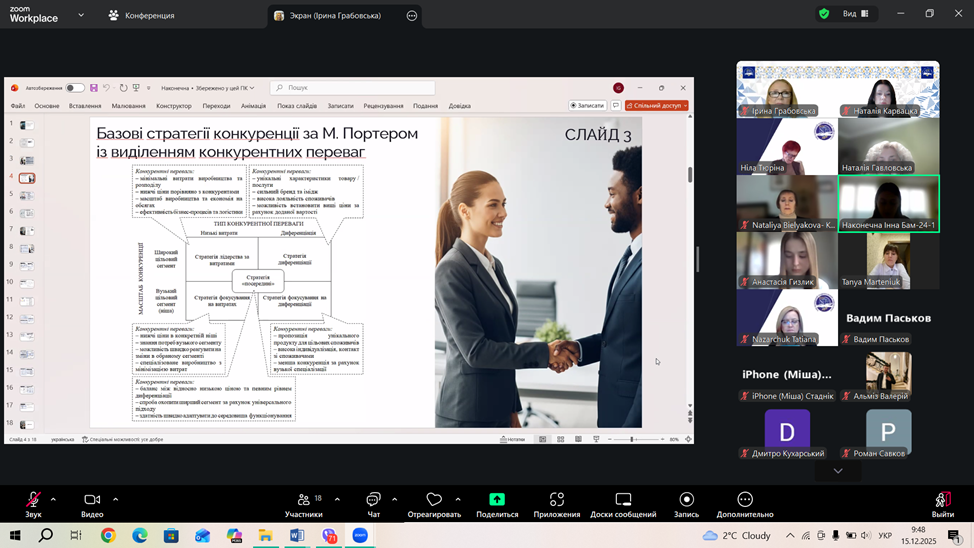The width and height of the screenshot is (974, 548).
Task: Open the Показ слайдів ribbon tab
Action: [297, 106]
